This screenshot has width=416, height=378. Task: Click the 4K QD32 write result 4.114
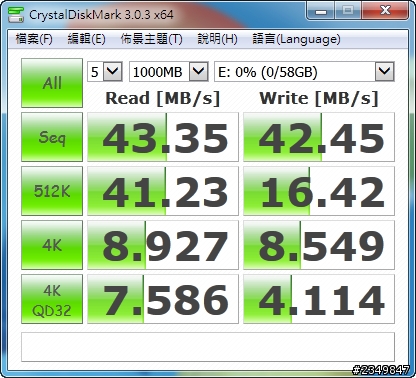[319, 299]
